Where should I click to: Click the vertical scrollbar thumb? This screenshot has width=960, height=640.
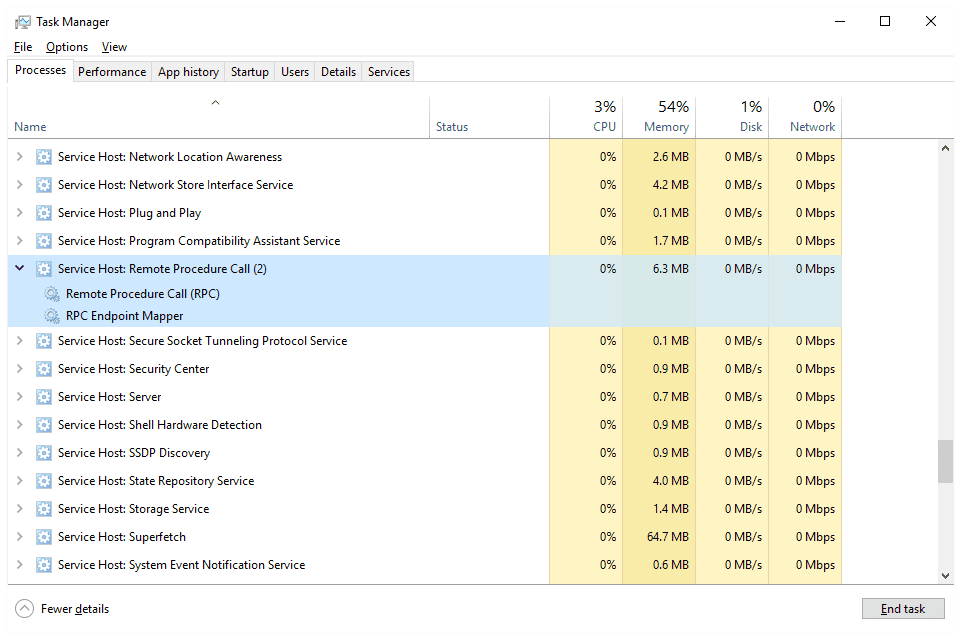coord(945,461)
